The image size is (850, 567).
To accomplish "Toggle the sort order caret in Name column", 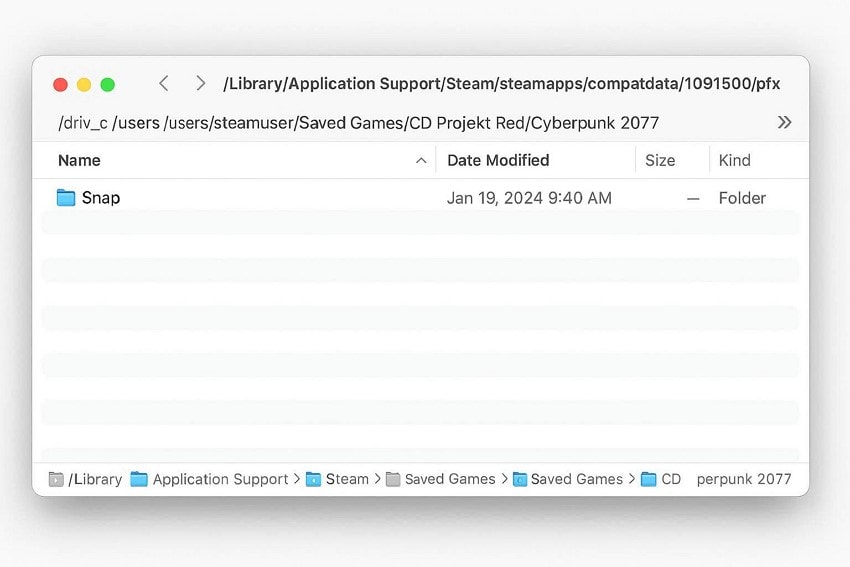I will coord(421,160).
